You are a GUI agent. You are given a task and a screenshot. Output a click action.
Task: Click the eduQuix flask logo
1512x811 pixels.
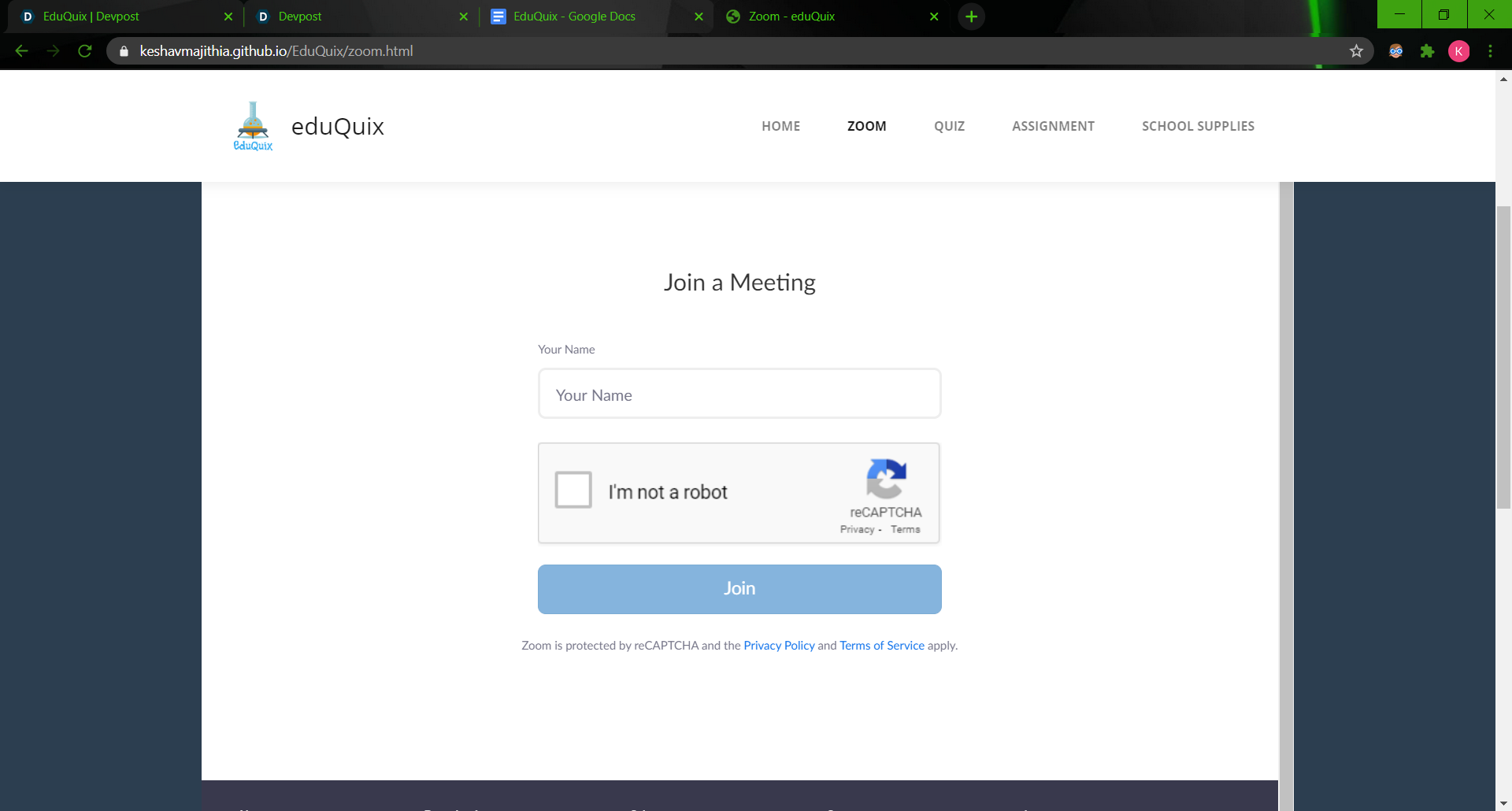click(x=253, y=126)
